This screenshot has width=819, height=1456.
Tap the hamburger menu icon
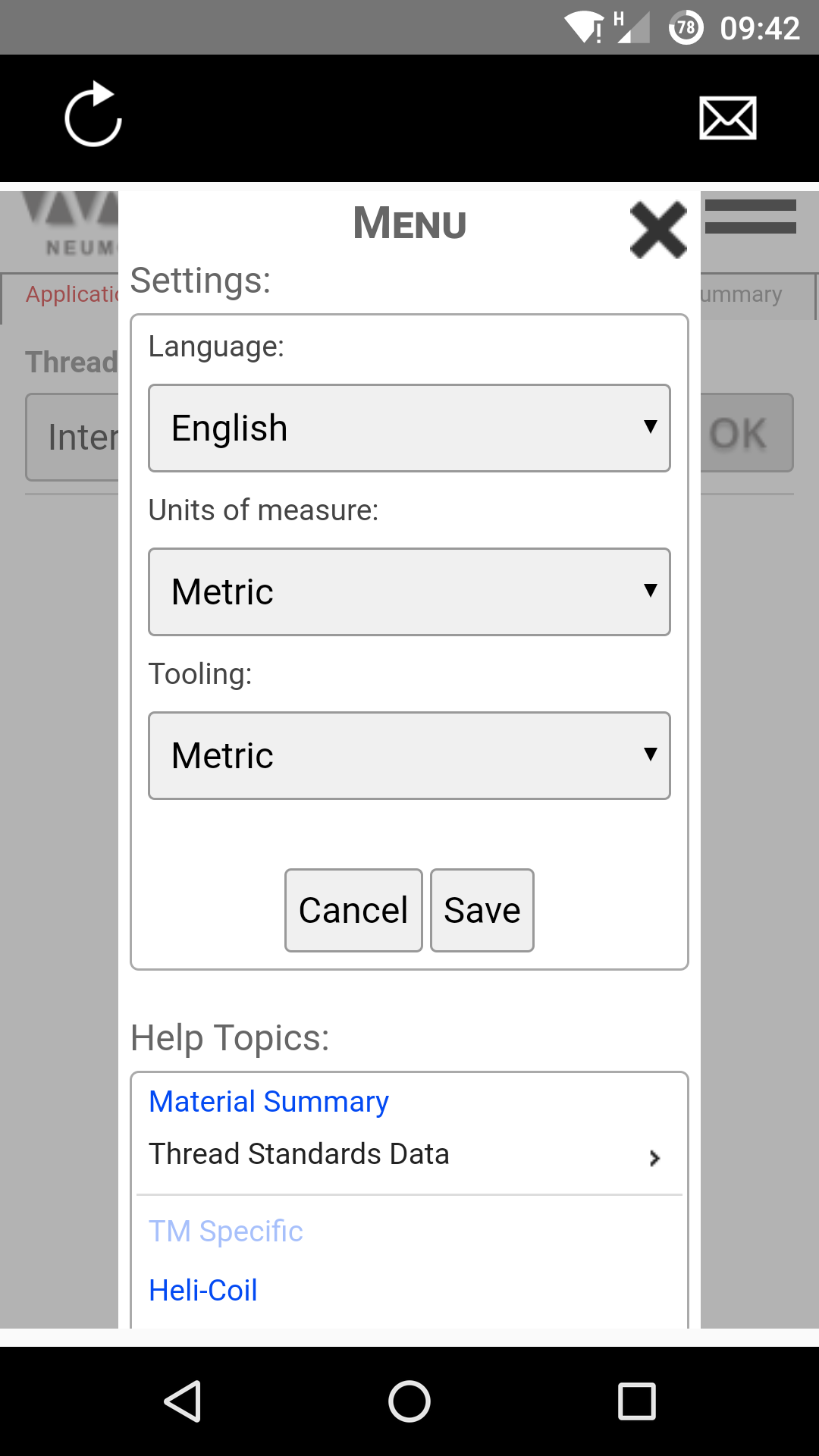click(750, 217)
